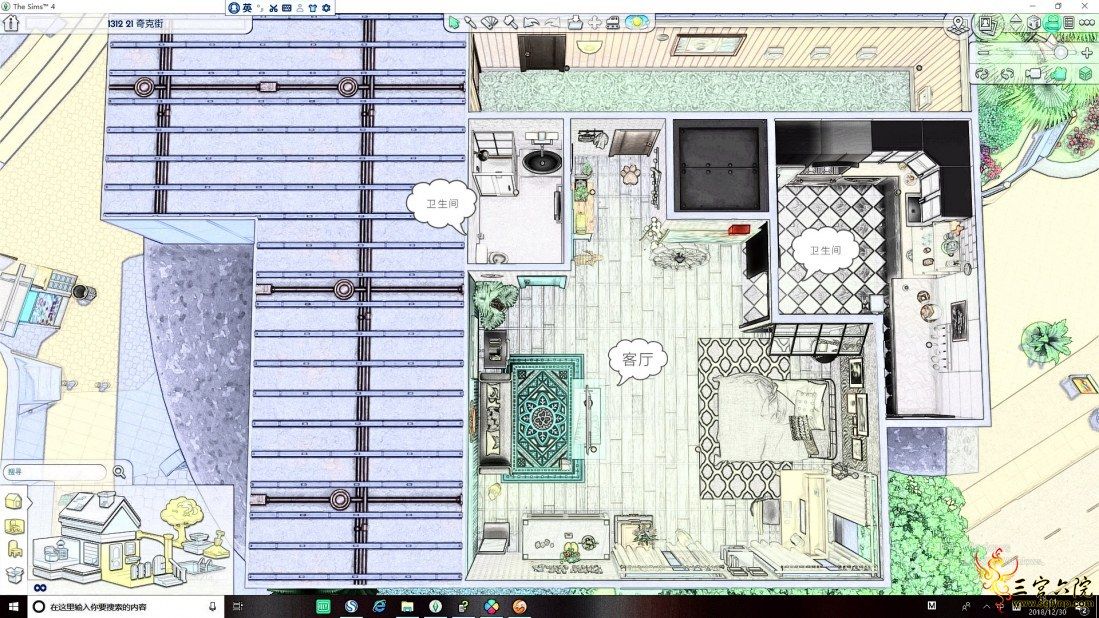Click the Cortana taskbar search box
This screenshot has width=1099, height=618.
[x=126, y=607]
